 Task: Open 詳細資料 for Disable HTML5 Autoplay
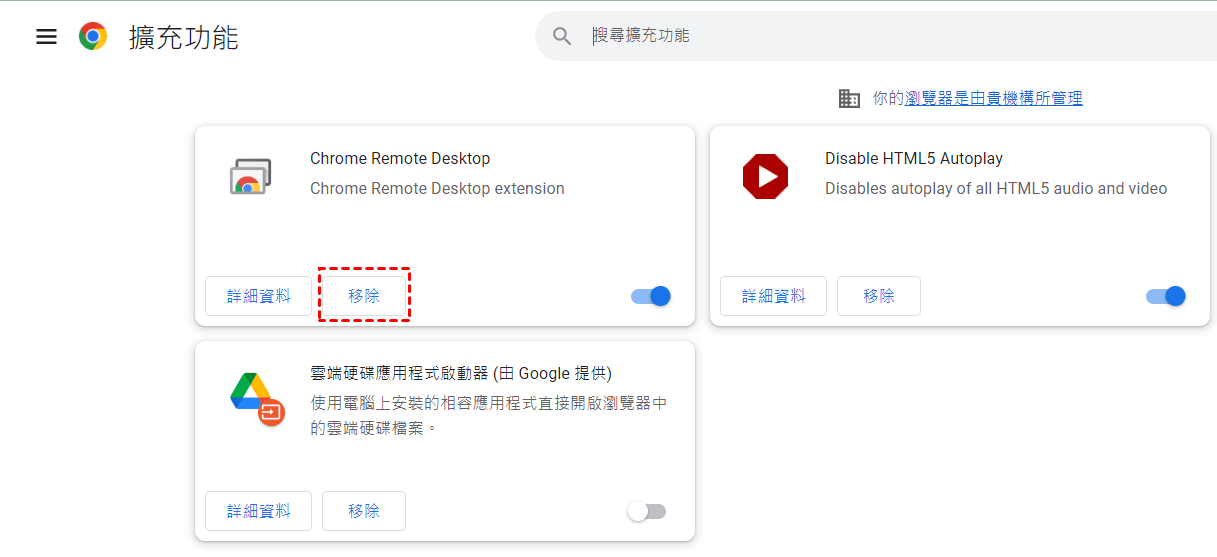coord(773,296)
